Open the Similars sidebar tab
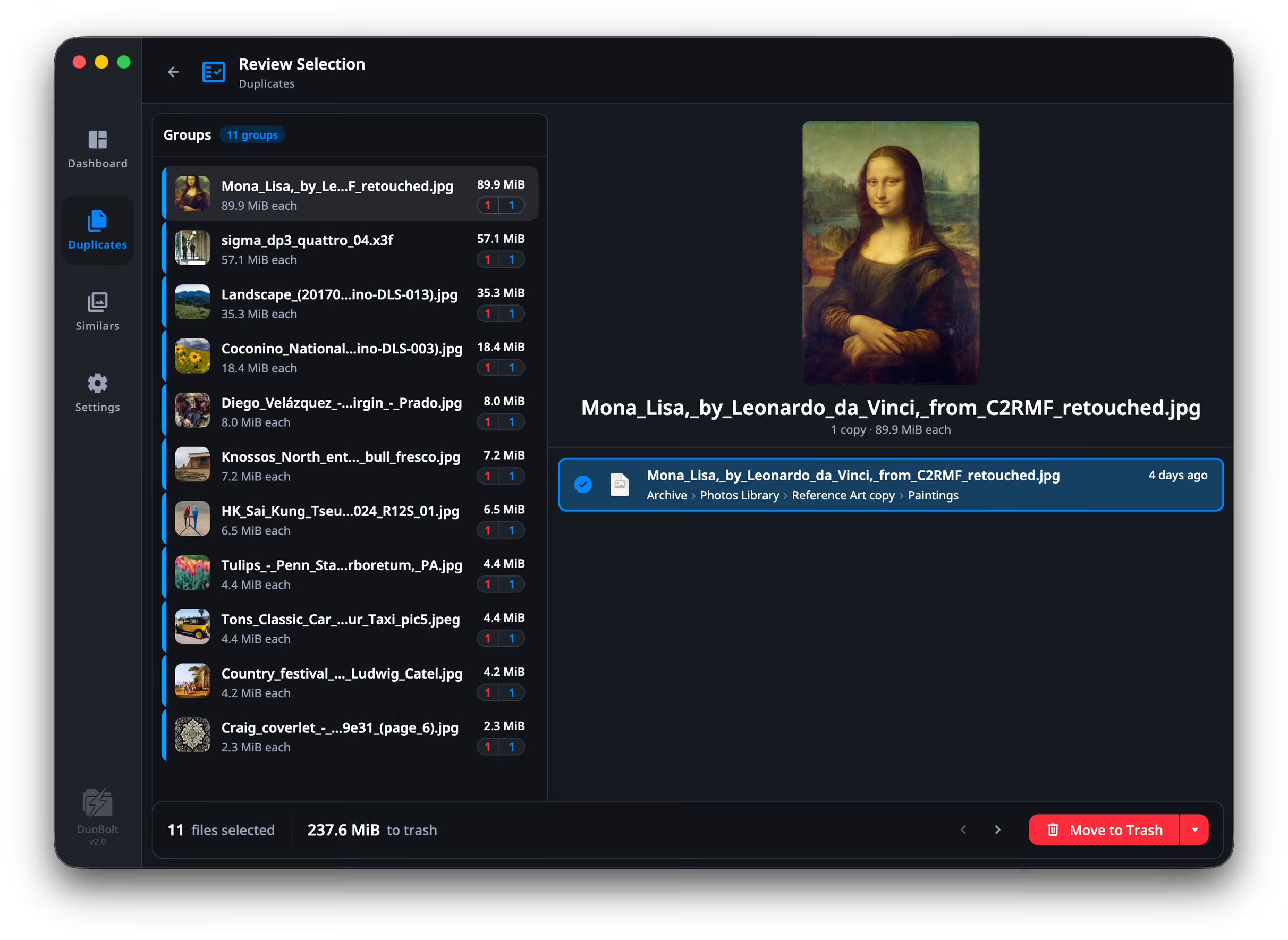Image resolution: width=1288 pixels, height=940 pixels. tap(97, 312)
